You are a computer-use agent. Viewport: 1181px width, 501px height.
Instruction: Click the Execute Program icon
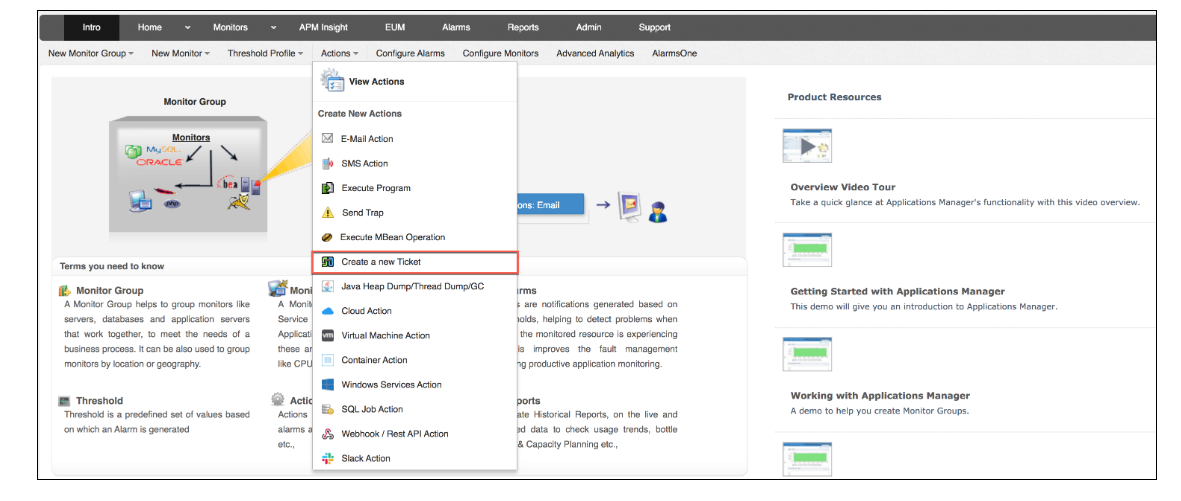tap(328, 188)
